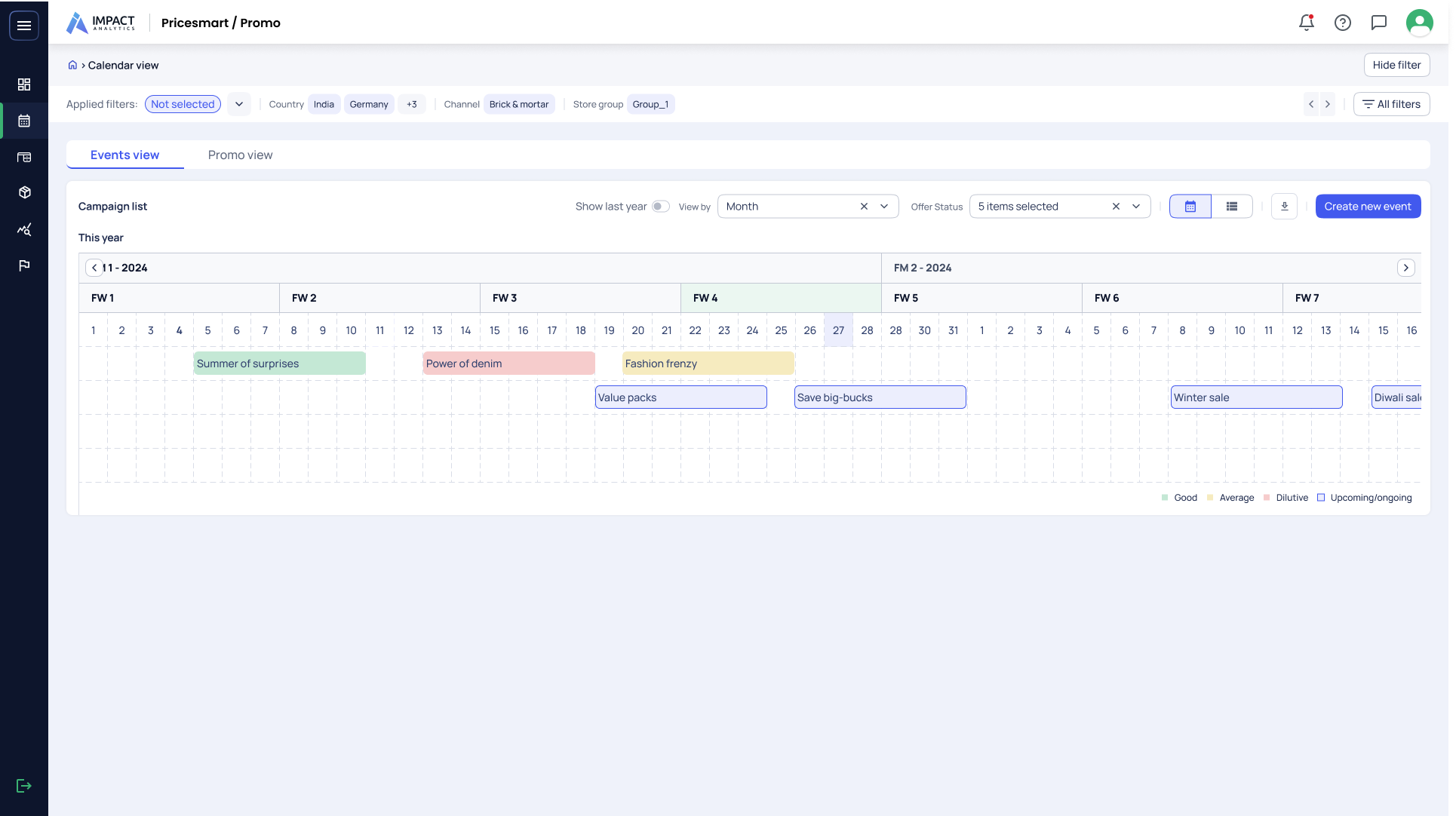The image size is (1456, 816).
Task: Select calendar layout view toggle
Action: coord(1190,206)
